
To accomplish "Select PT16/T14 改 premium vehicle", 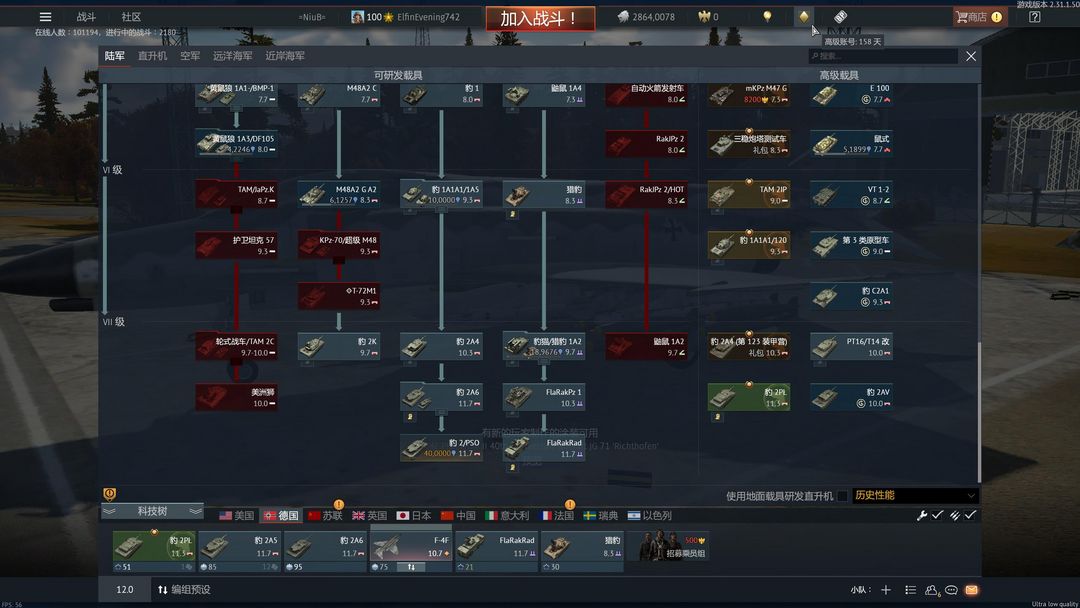I will [851, 346].
